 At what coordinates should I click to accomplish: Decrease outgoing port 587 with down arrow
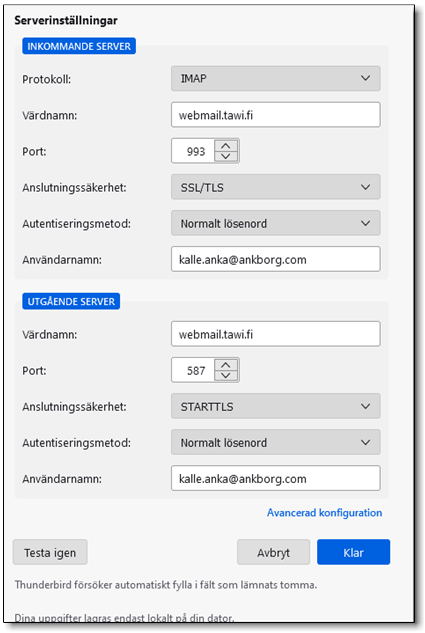226,375
